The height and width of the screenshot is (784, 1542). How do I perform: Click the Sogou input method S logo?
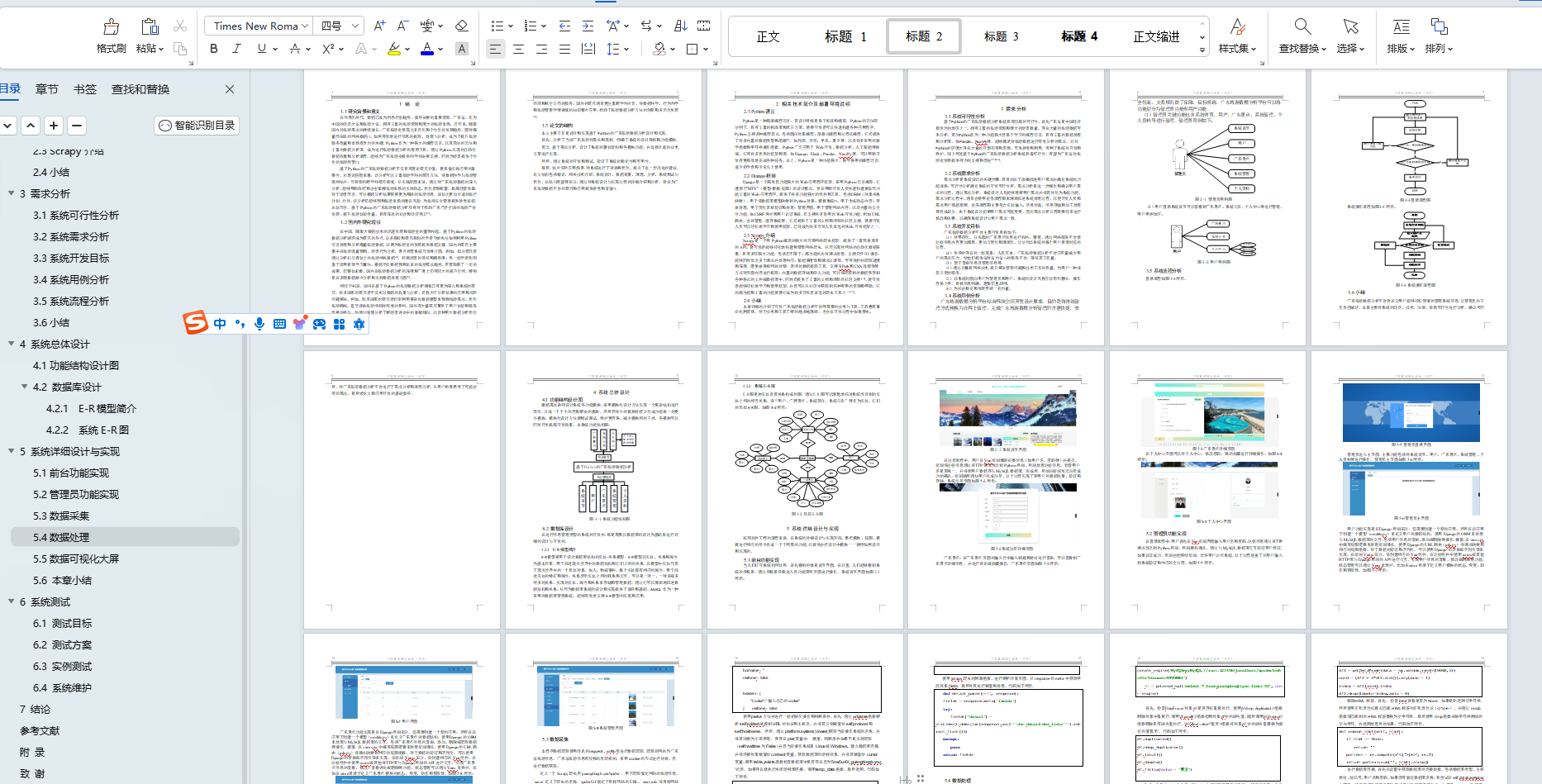pyautogui.click(x=196, y=322)
